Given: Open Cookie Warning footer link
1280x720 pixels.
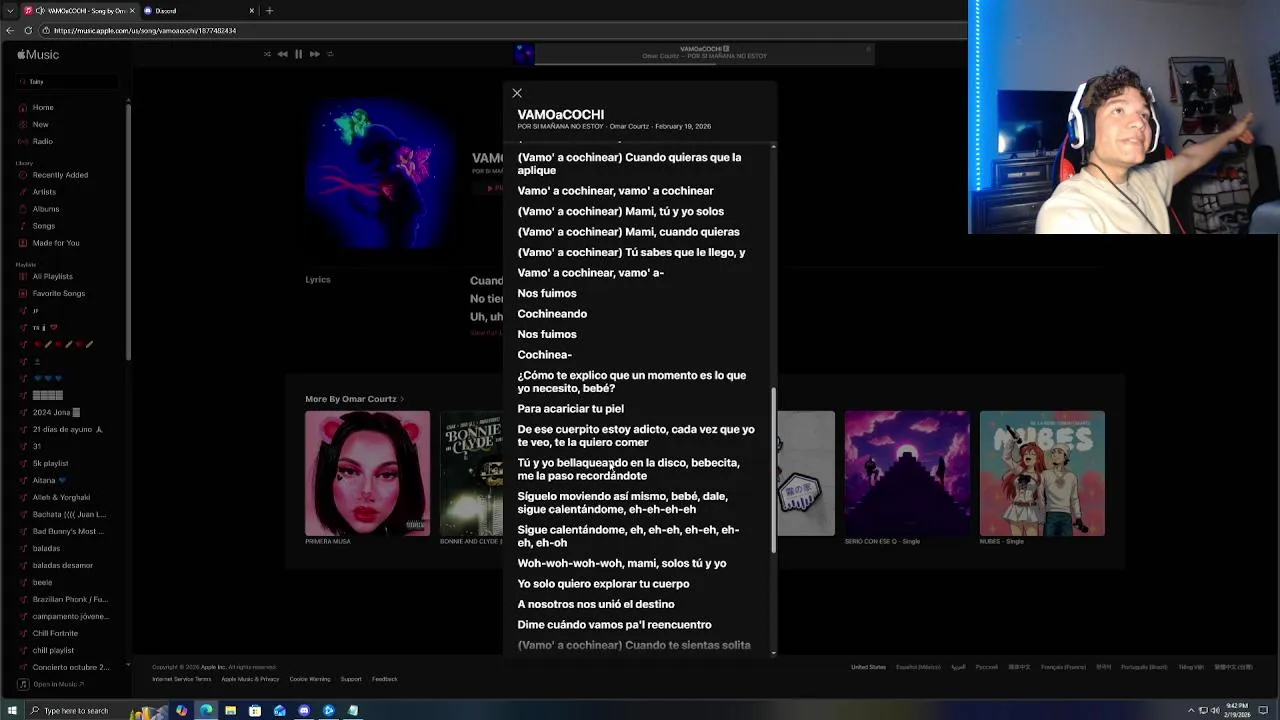Looking at the screenshot, I should coord(310,679).
